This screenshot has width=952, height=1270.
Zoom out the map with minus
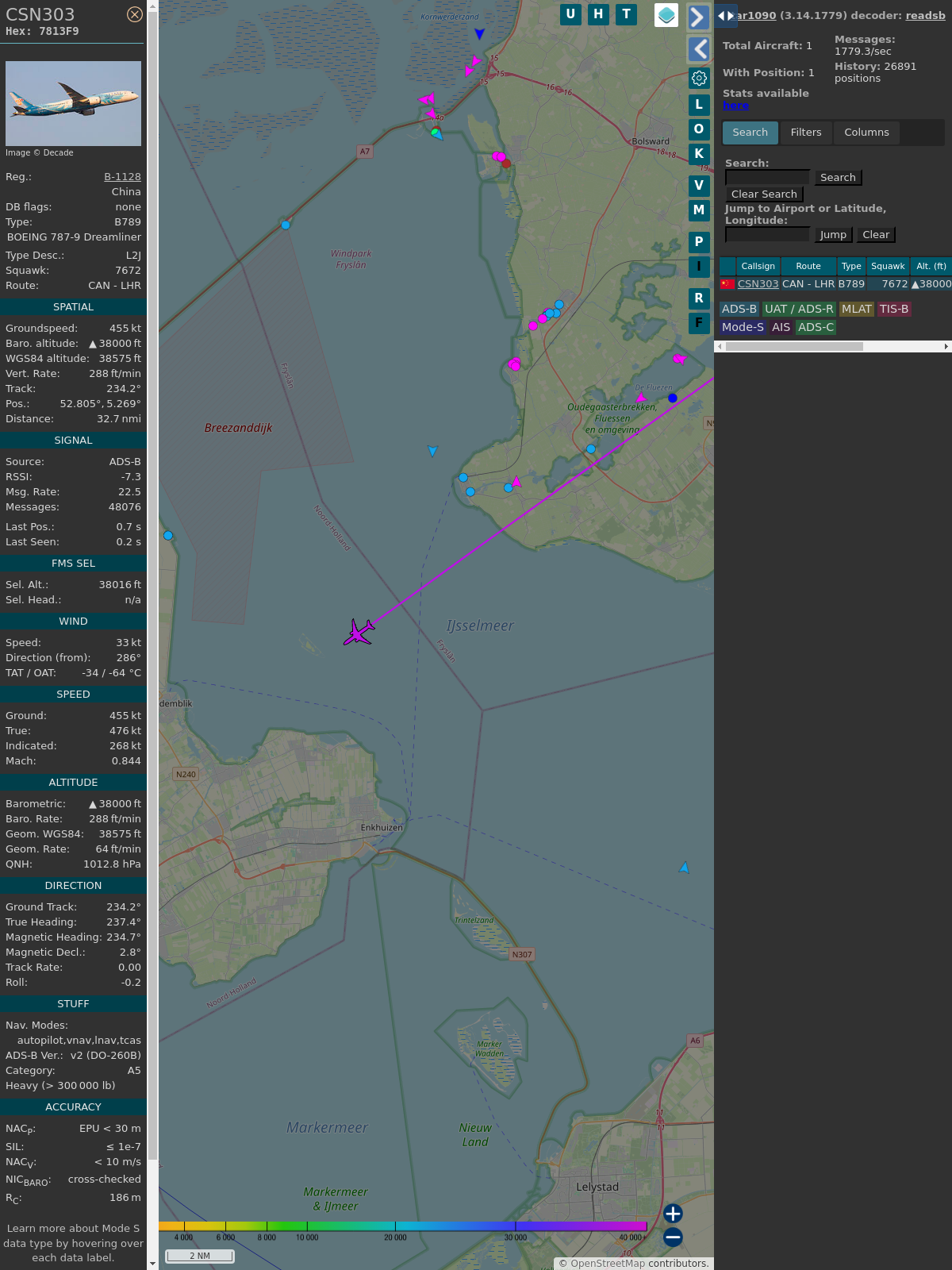tap(673, 1237)
